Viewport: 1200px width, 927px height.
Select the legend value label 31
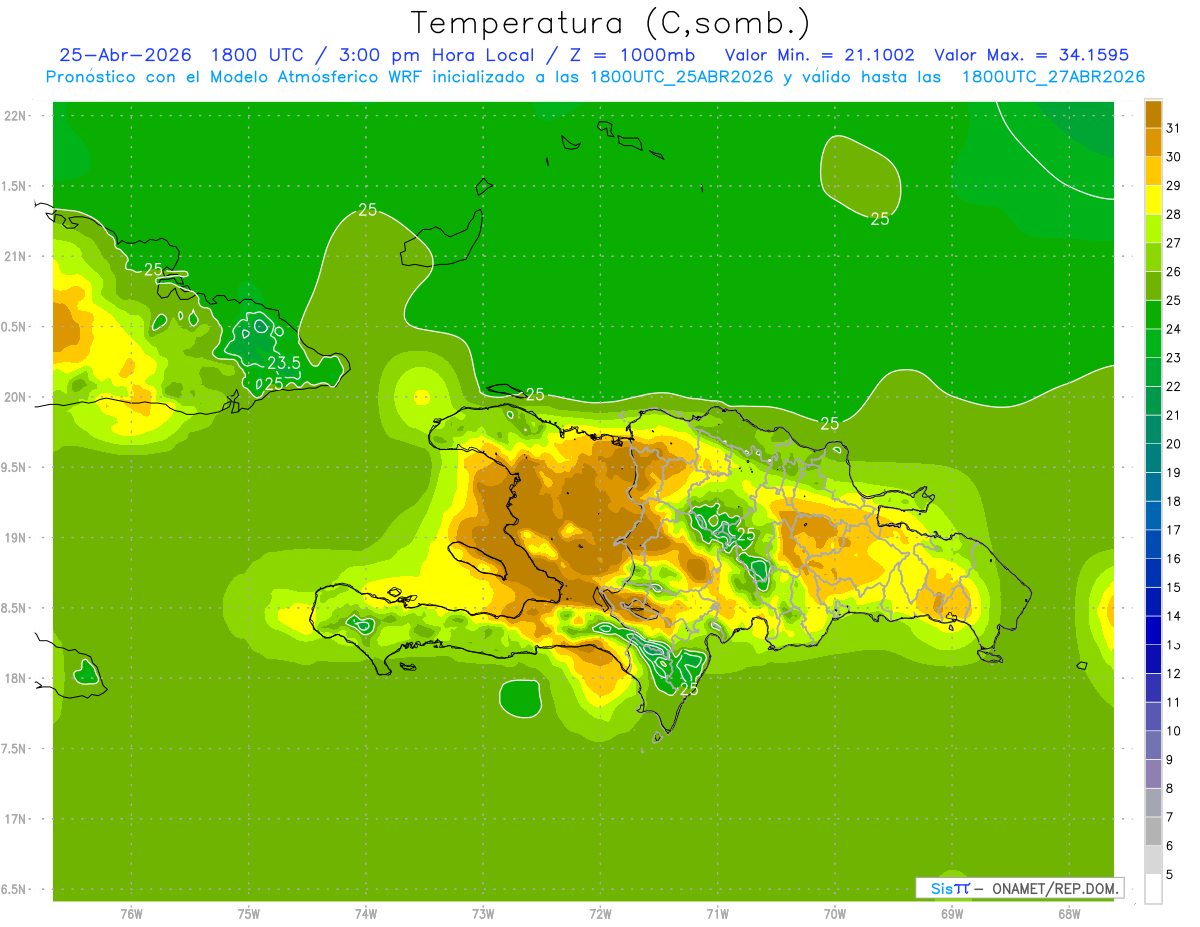pos(1173,128)
